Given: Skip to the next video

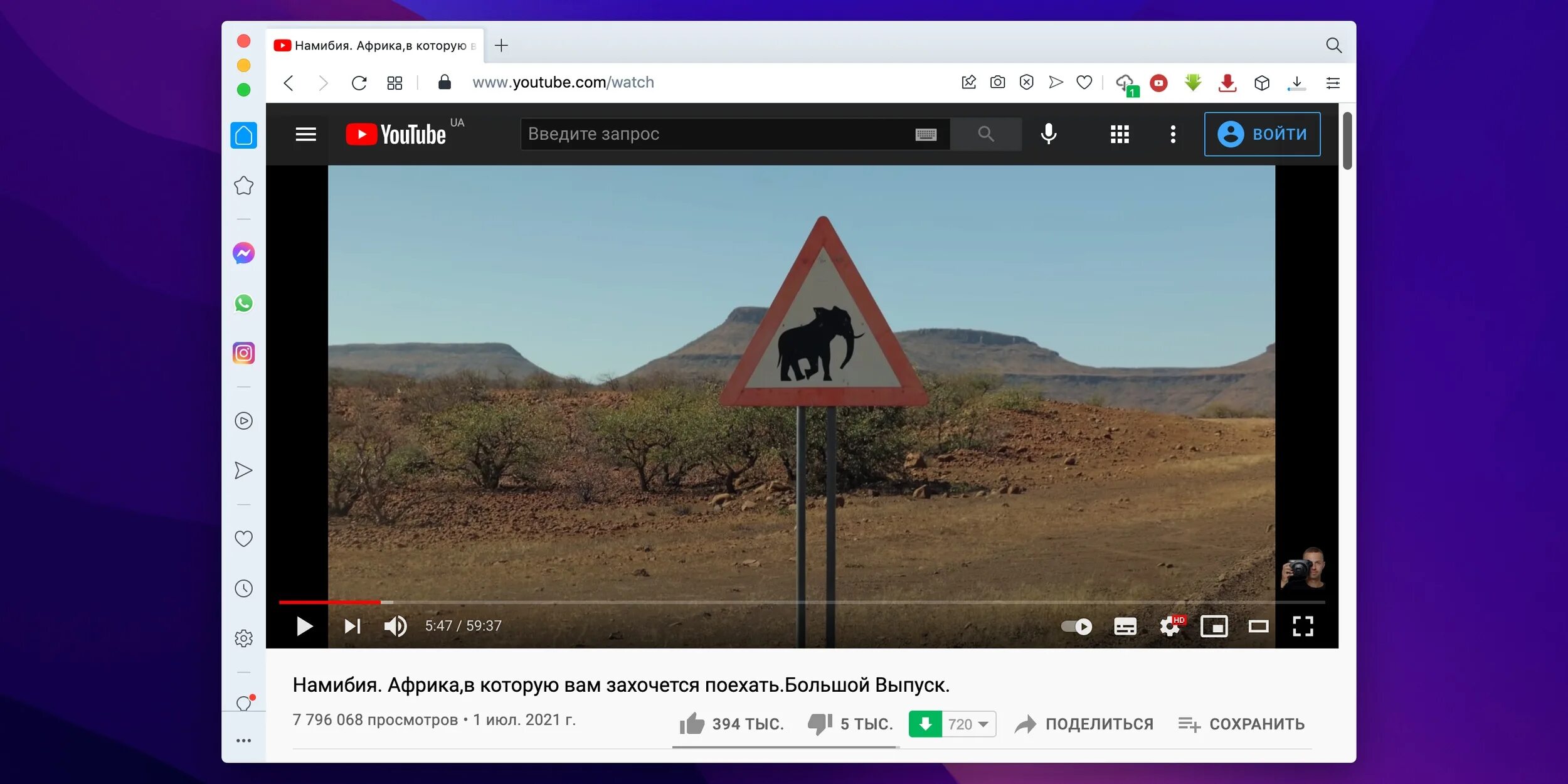Looking at the screenshot, I should coord(352,626).
